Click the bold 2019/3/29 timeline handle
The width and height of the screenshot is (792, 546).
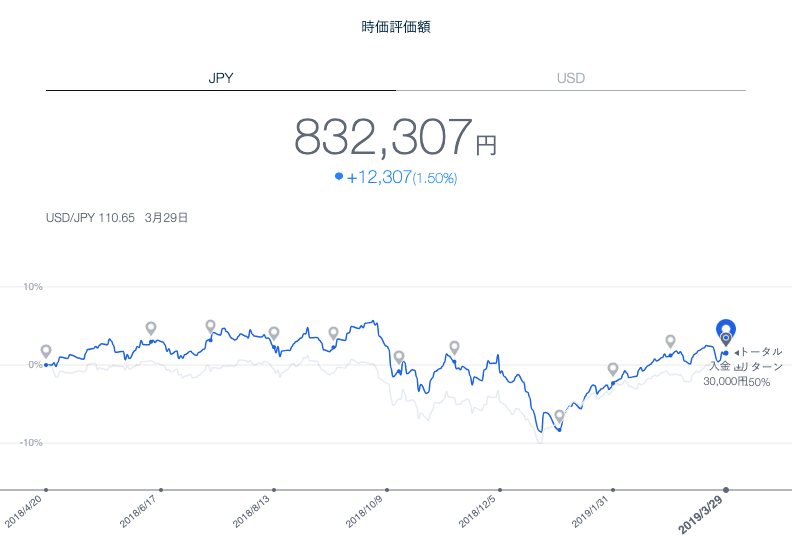726,490
